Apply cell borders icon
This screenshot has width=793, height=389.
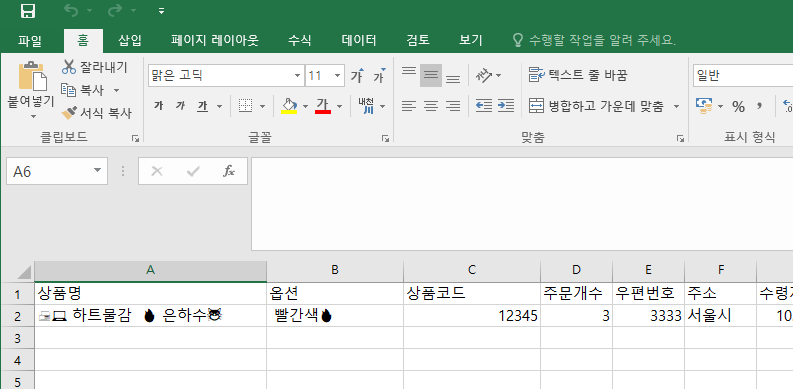[x=246, y=106]
